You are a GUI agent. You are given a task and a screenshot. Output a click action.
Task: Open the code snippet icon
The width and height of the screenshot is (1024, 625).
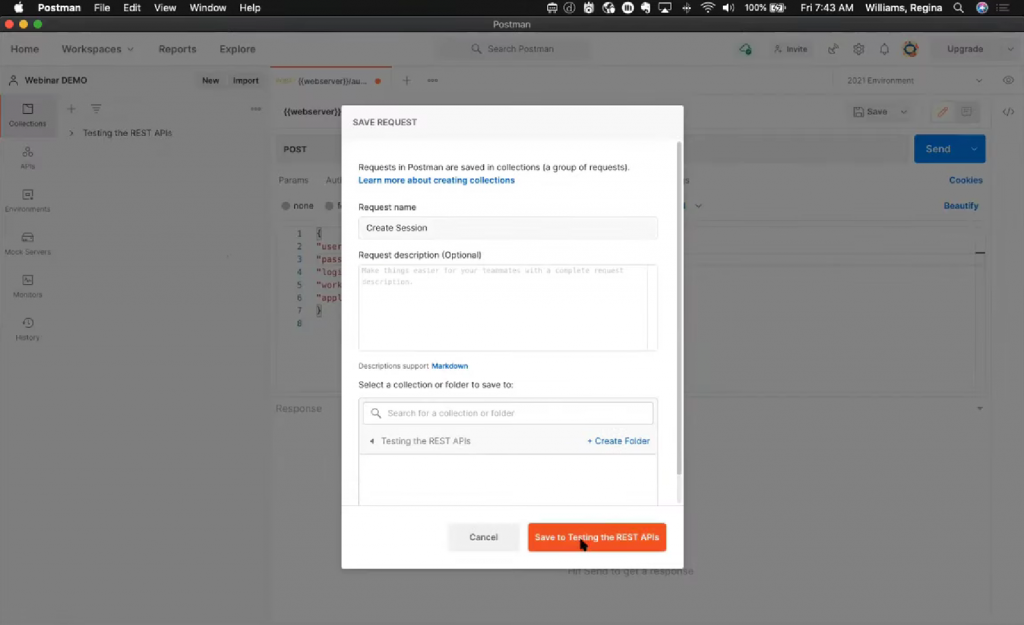[x=1008, y=112]
